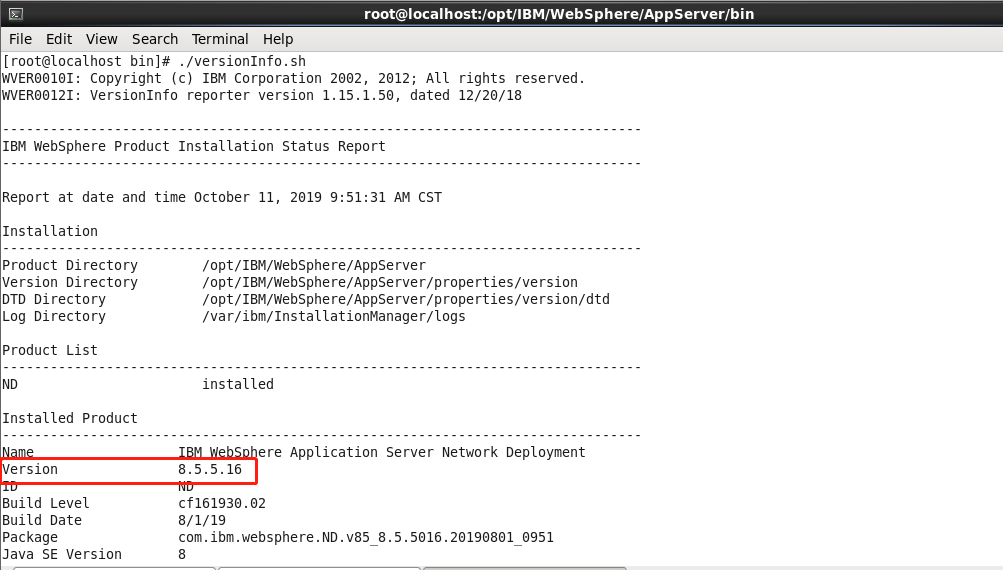Open the View menu
This screenshot has width=1003, height=570.
pos(101,39)
